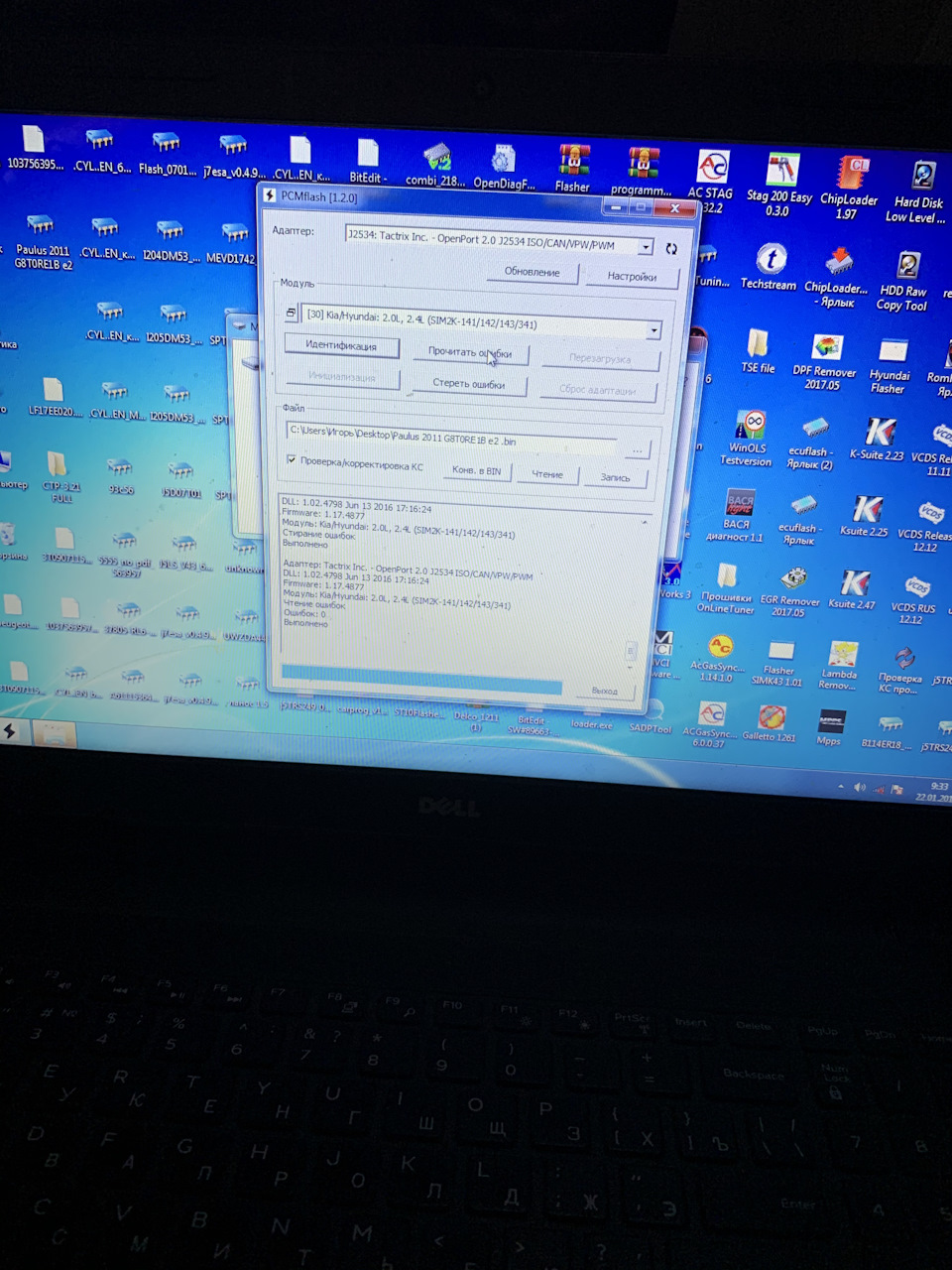
Task: Click Конв. в BIN button
Action: 476,469
